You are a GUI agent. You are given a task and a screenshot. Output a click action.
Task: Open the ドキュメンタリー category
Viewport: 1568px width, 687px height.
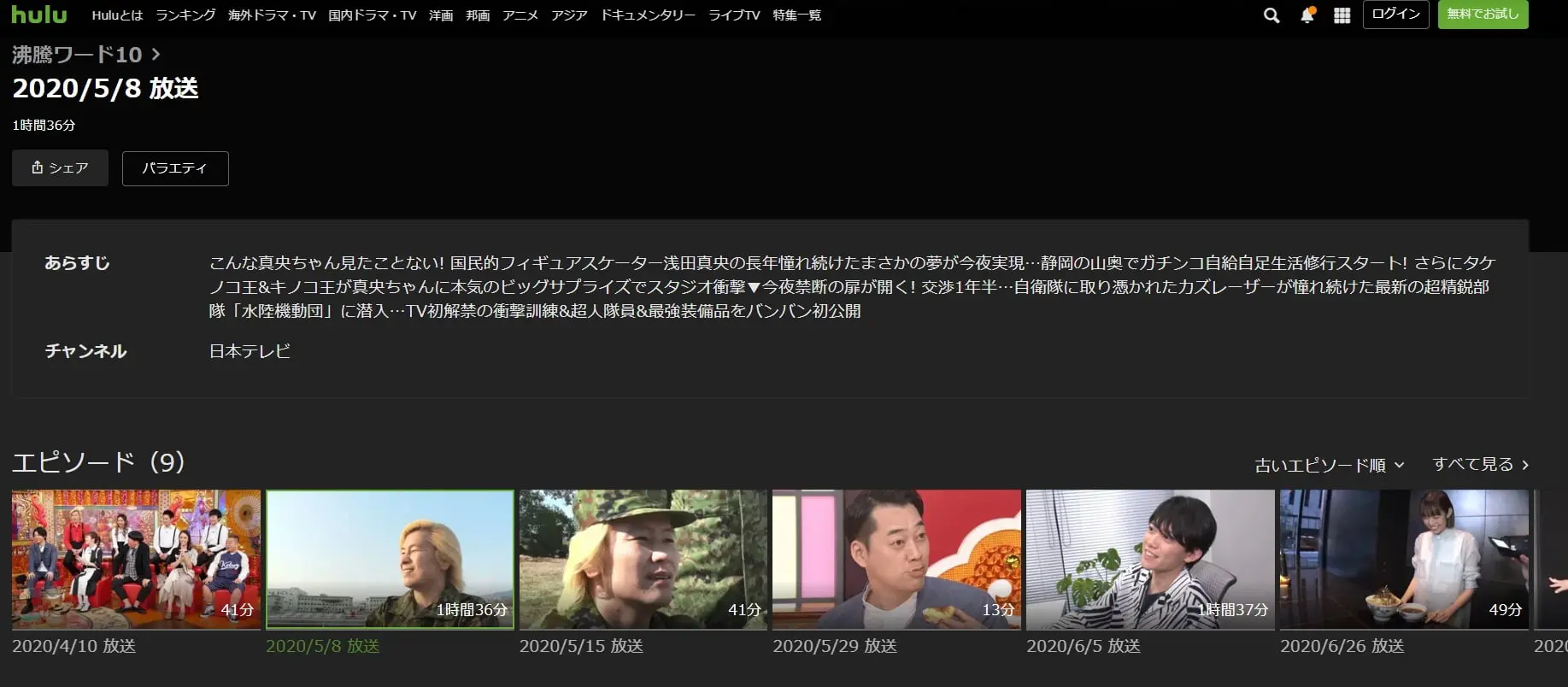coord(648,15)
